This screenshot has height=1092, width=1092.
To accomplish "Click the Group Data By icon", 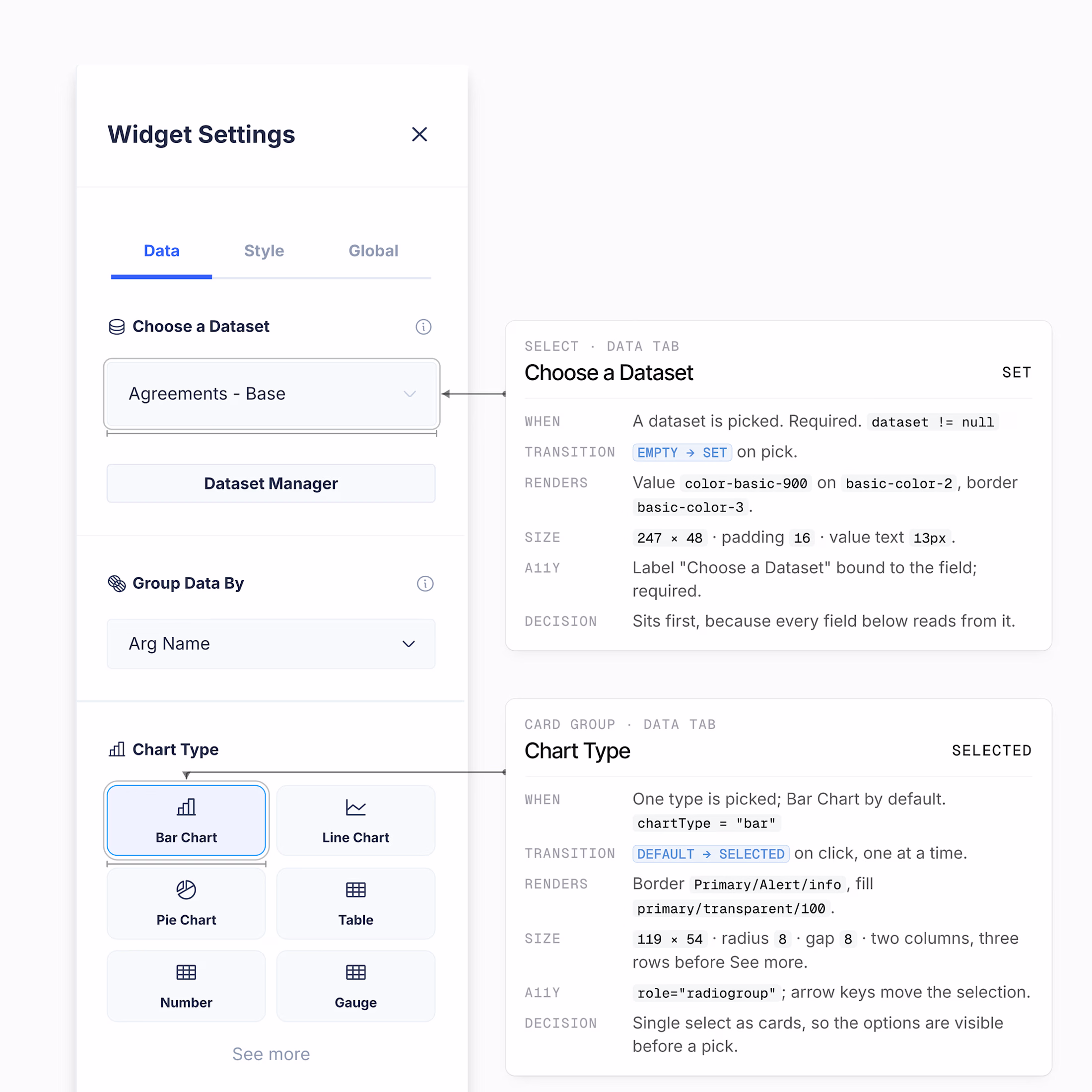I will [117, 583].
